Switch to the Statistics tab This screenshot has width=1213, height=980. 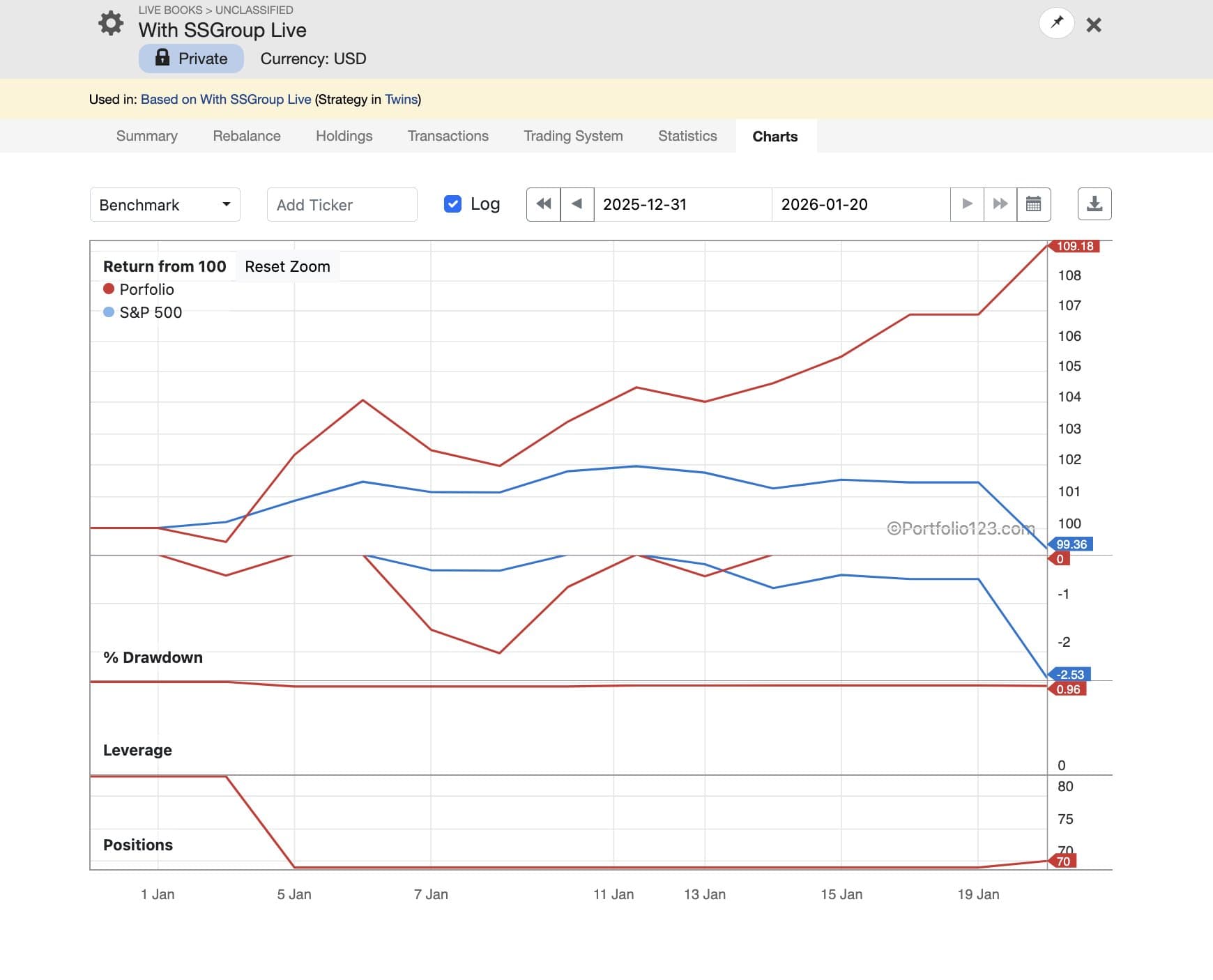click(687, 136)
